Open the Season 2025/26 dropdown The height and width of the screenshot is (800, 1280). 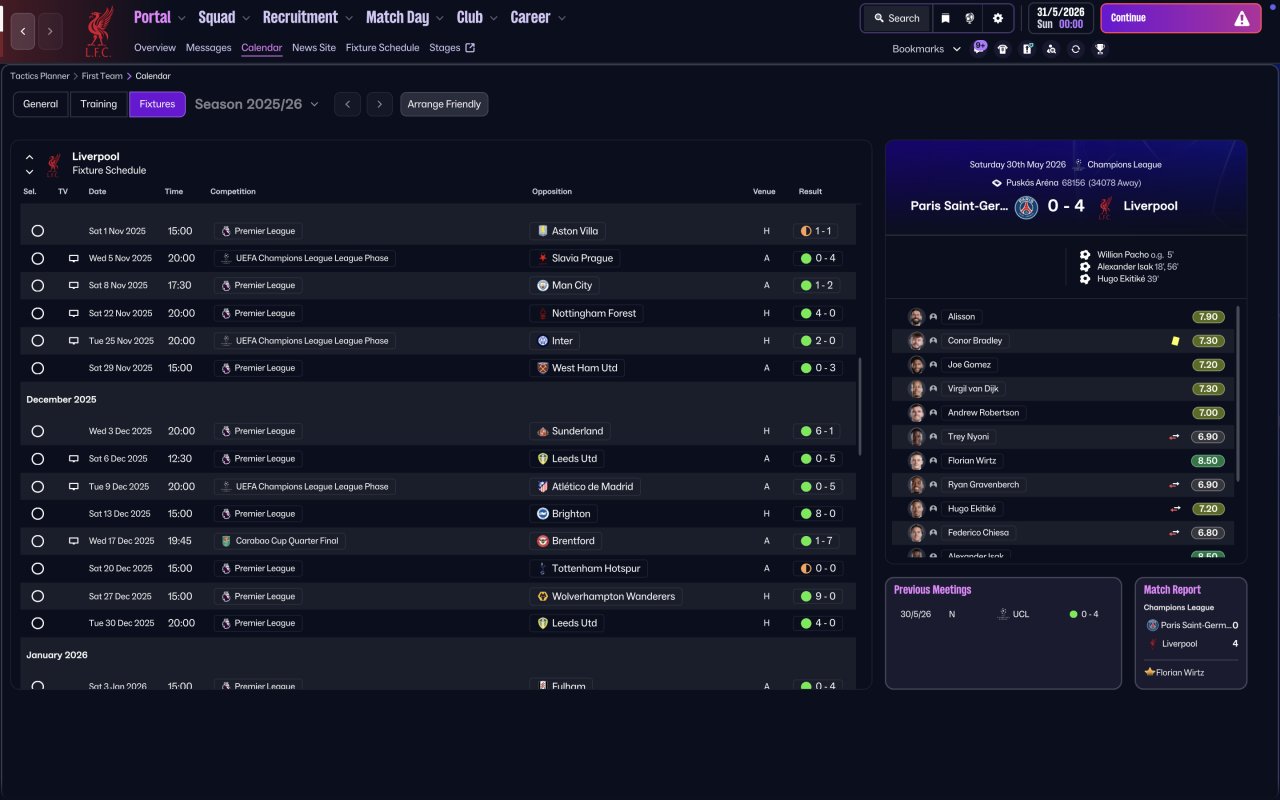point(257,104)
